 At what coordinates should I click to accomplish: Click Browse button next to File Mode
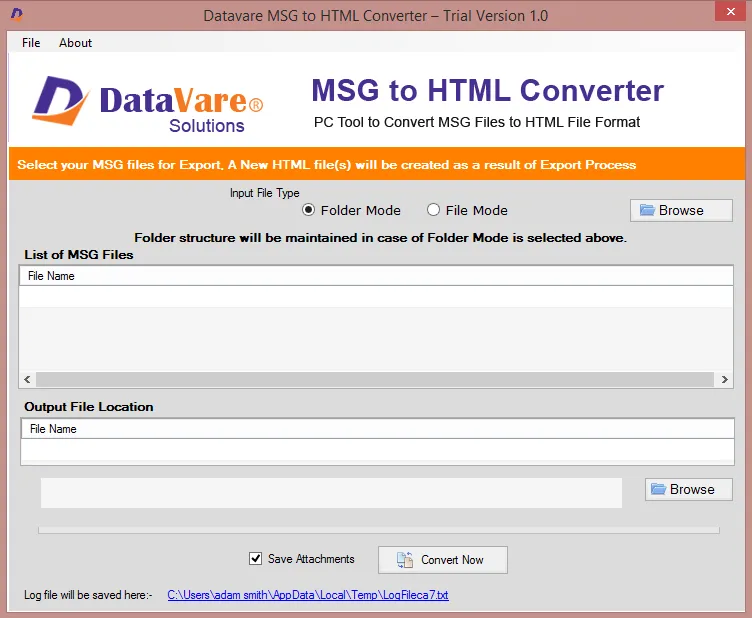681,210
